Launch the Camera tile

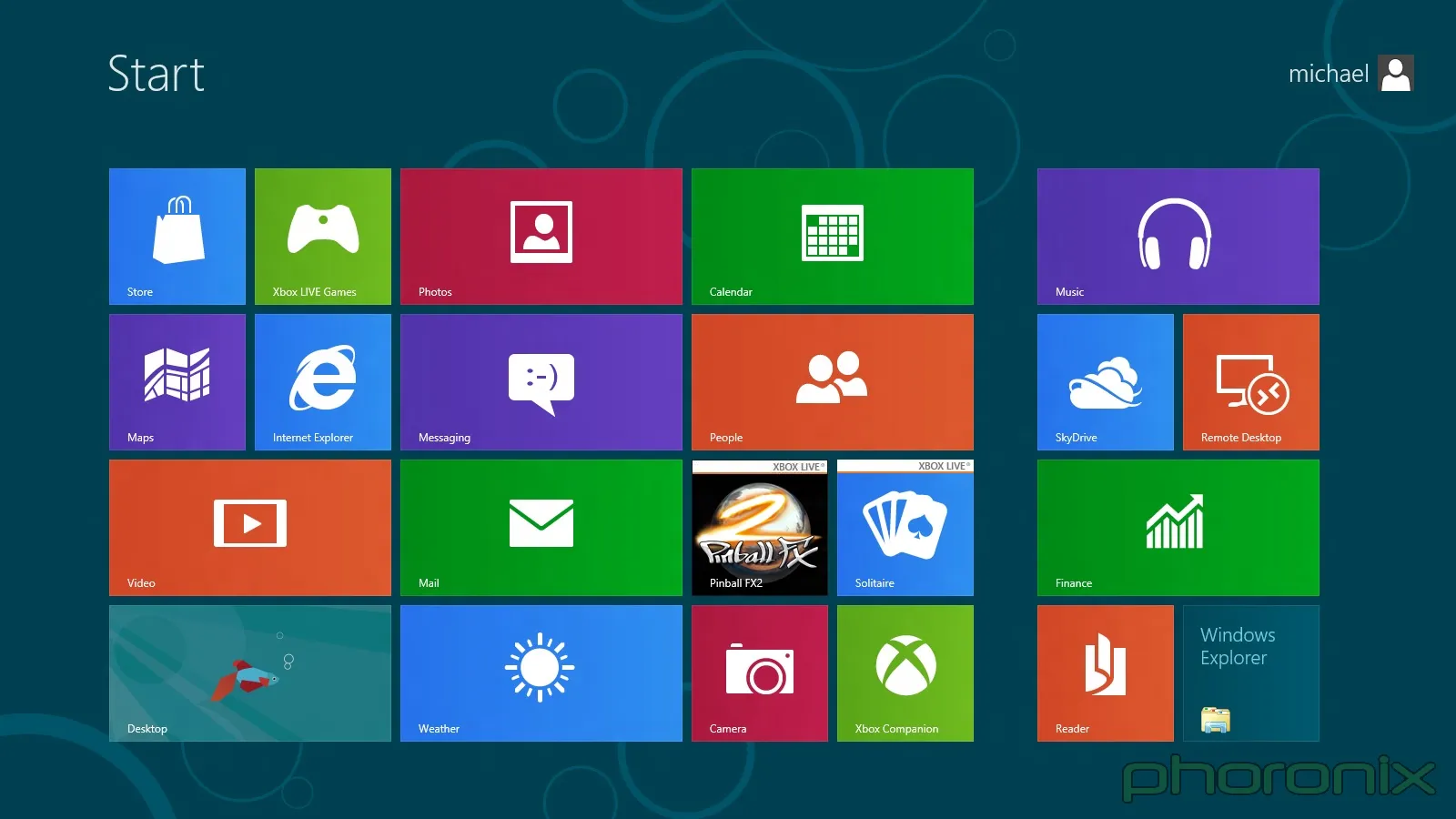point(760,673)
